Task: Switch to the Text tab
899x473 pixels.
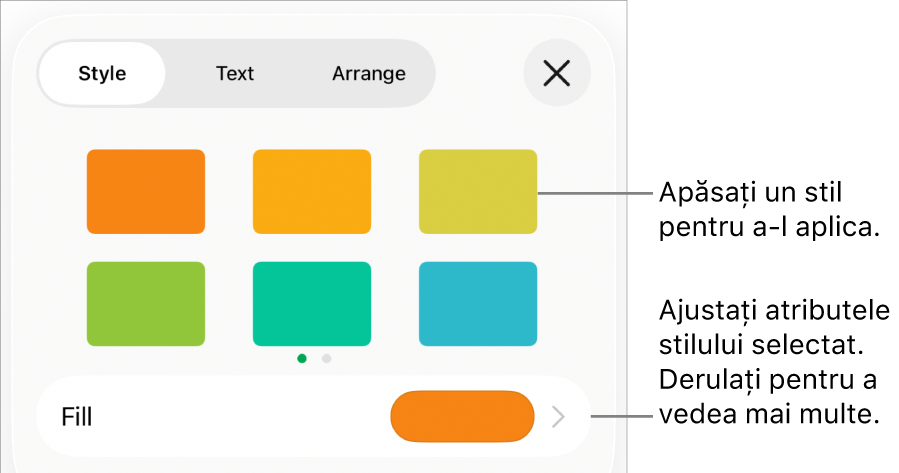Action: click(x=234, y=73)
